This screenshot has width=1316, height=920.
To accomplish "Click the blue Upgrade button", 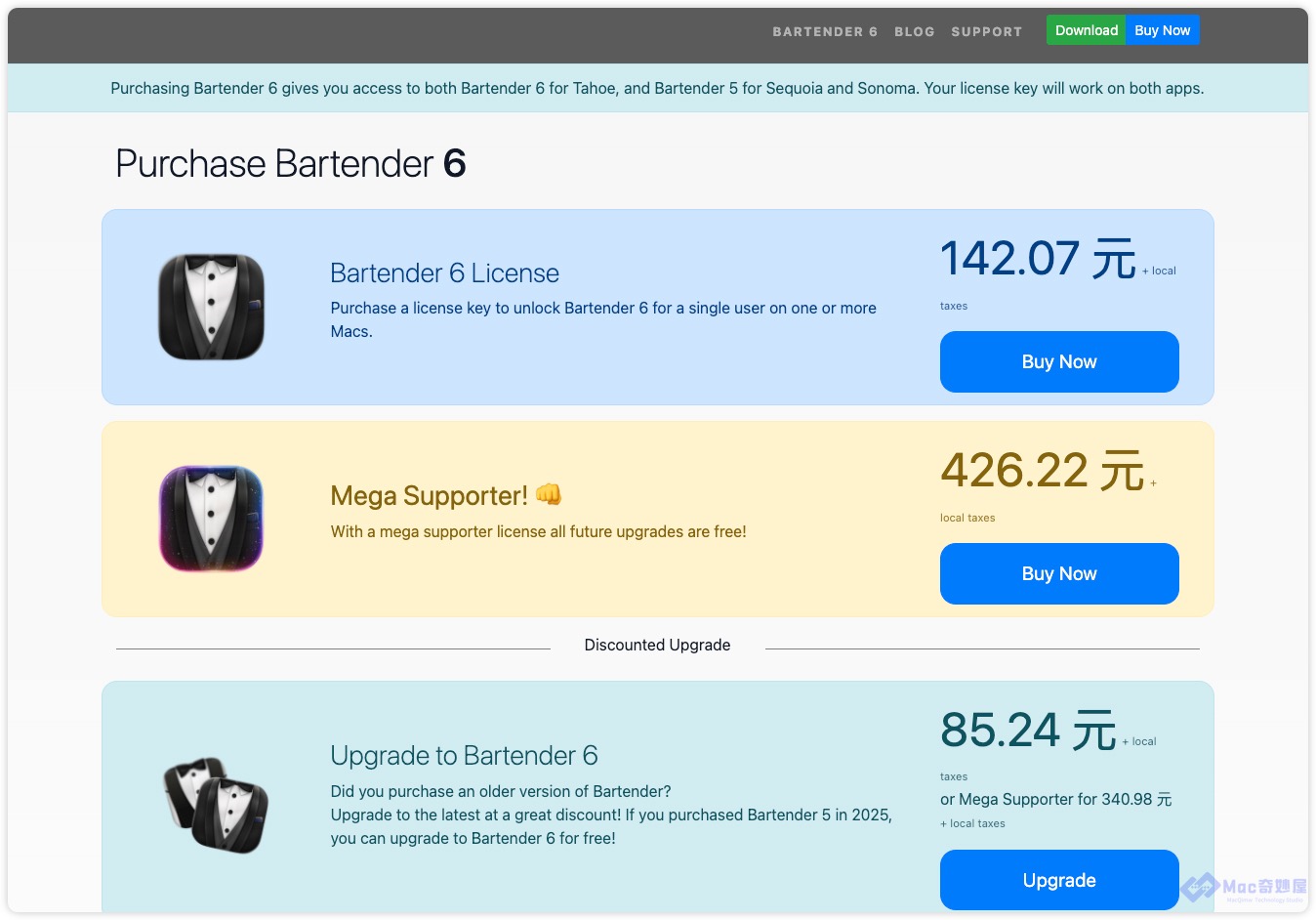I will point(1059,880).
